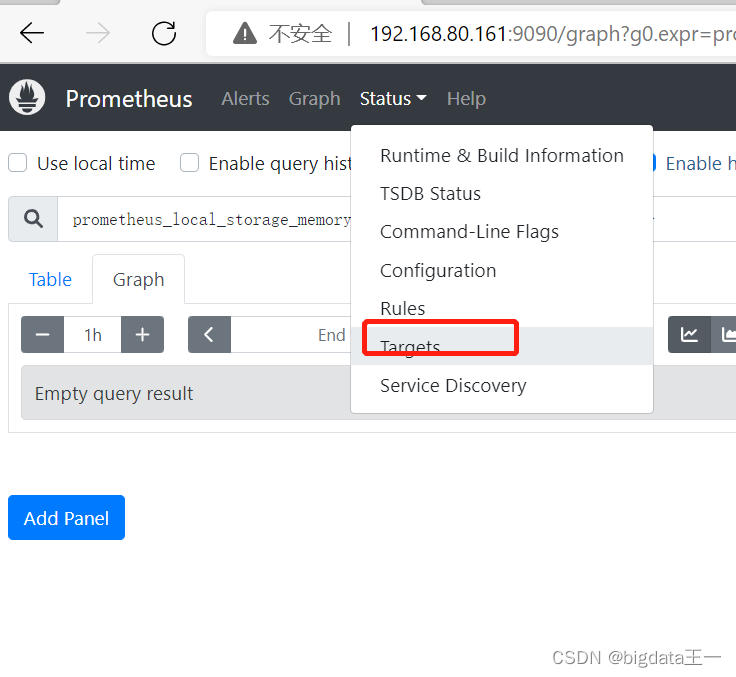Select Command-Line Flags menu item

pyautogui.click(x=502, y=232)
